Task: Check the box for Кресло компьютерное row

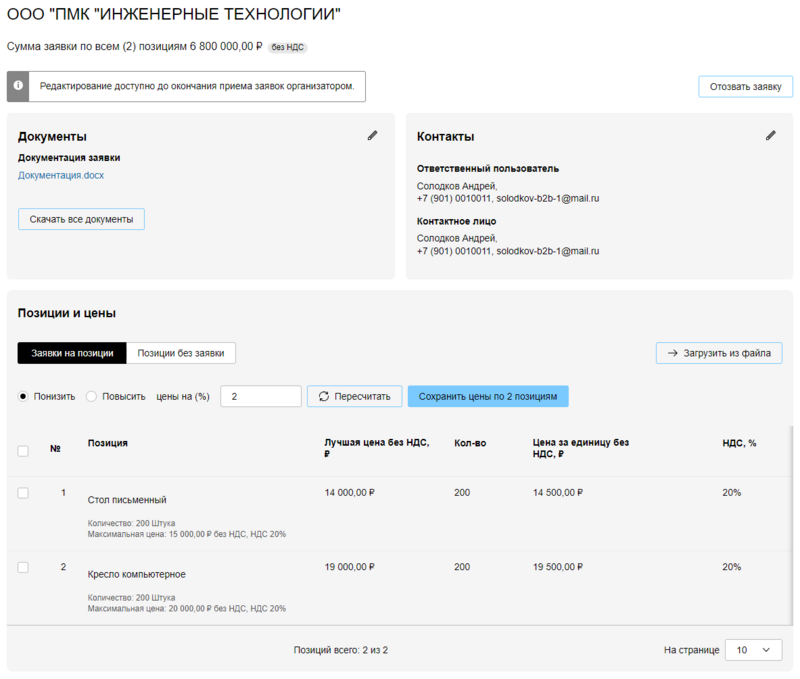Action: 24,568
